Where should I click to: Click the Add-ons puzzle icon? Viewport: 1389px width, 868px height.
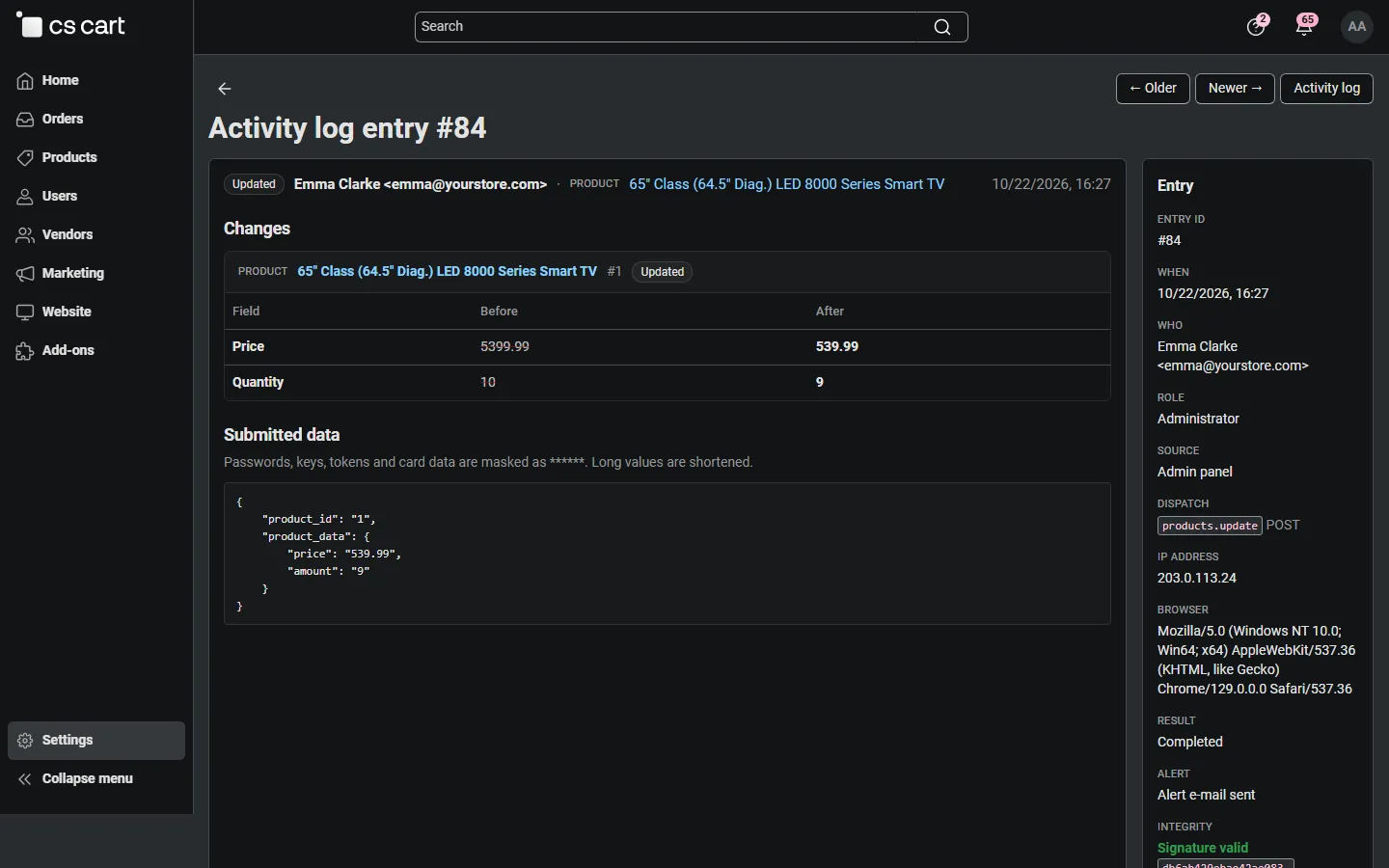pos(25,351)
